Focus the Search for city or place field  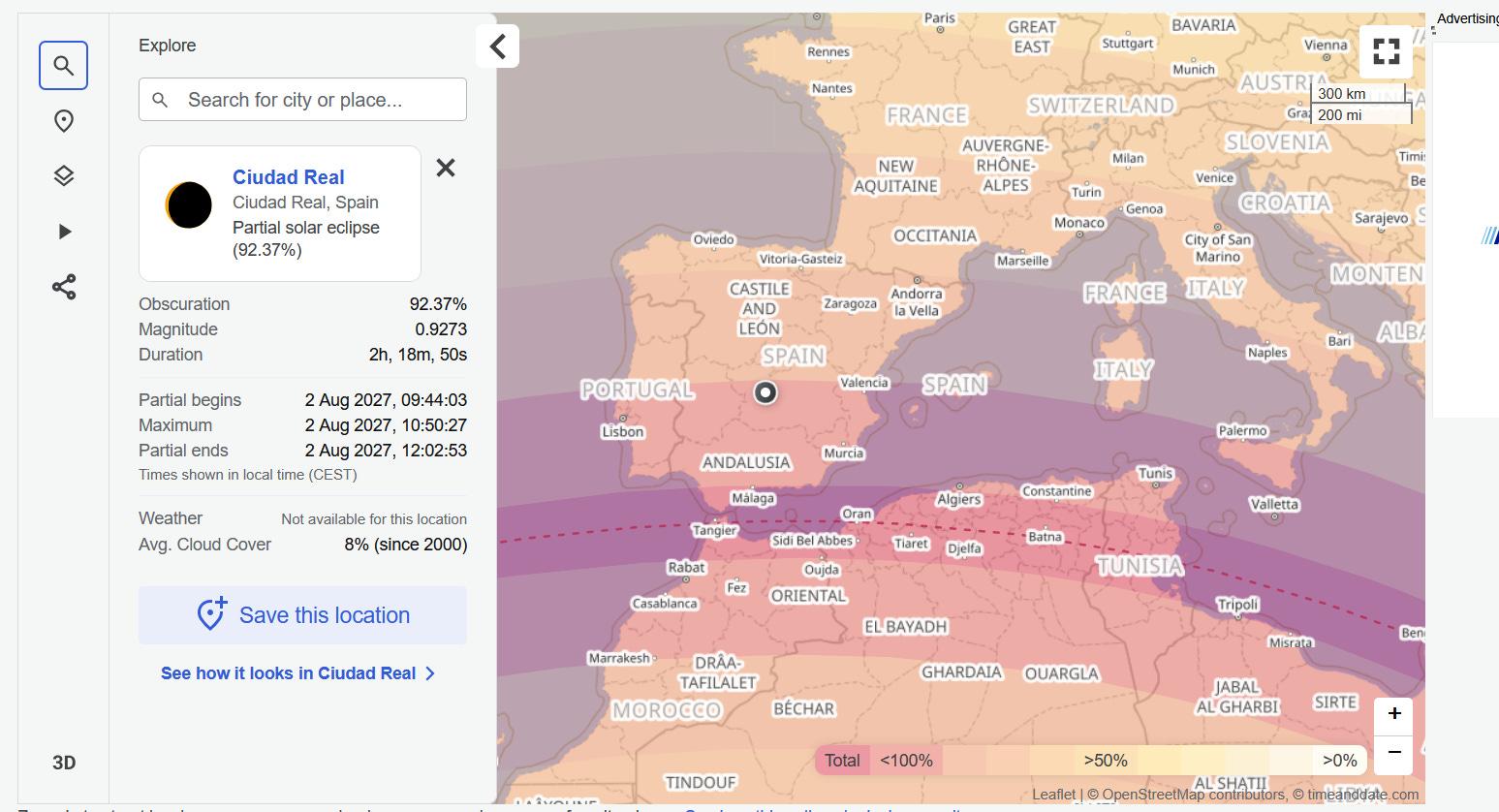click(302, 100)
